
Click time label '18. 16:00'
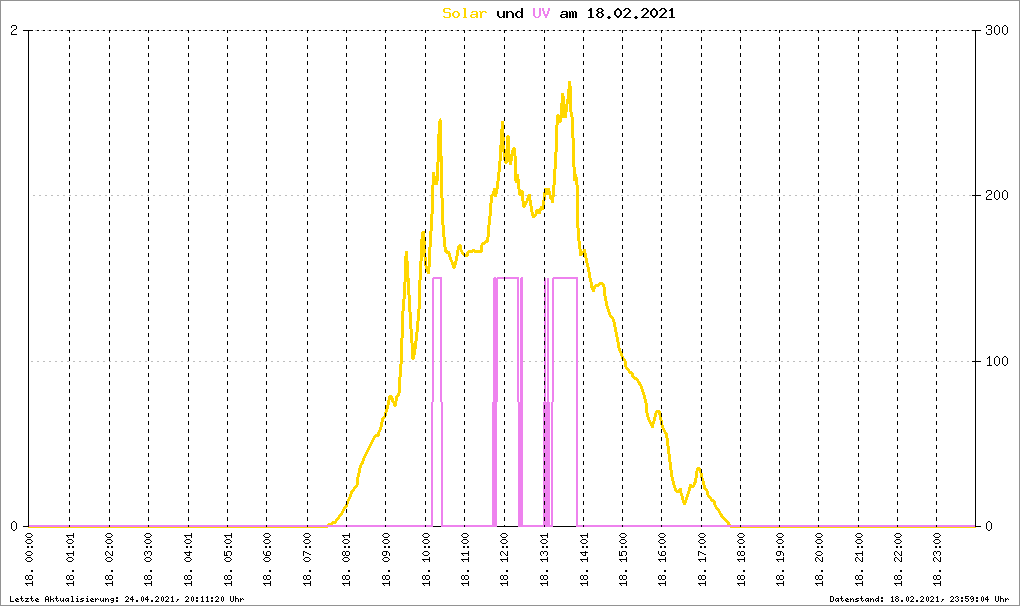coord(662,559)
